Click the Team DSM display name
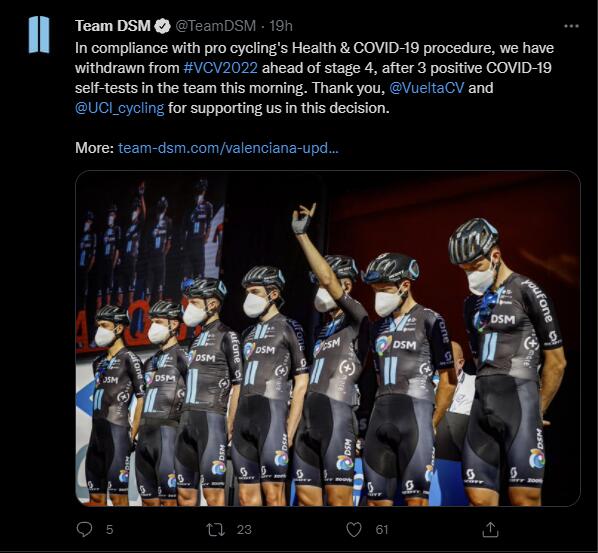This screenshot has height=553, width=598. tap(113, 26)
